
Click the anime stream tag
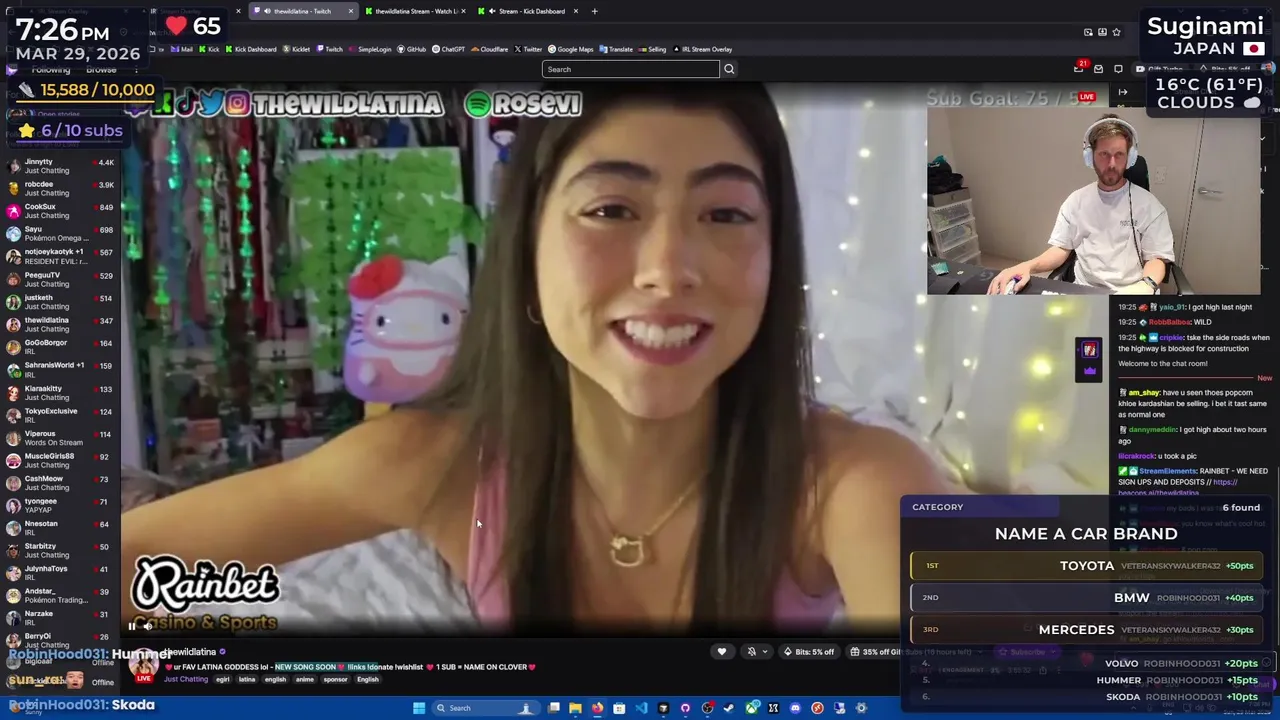305,680
